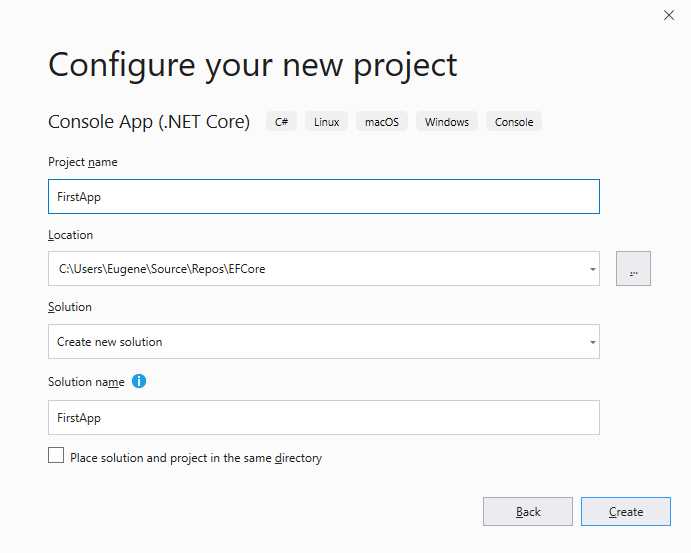Click the Solution name info icon
This screenshot has height=553, width=691.
point(139,381)
